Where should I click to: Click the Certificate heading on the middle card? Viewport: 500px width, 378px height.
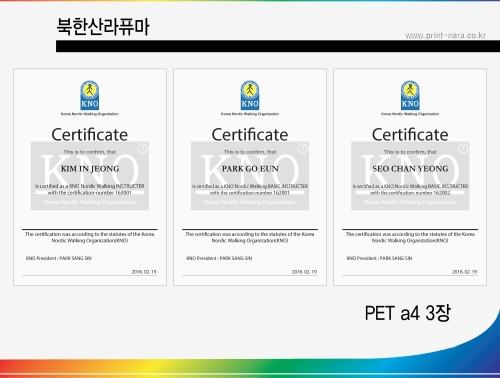tap(250, 135)
